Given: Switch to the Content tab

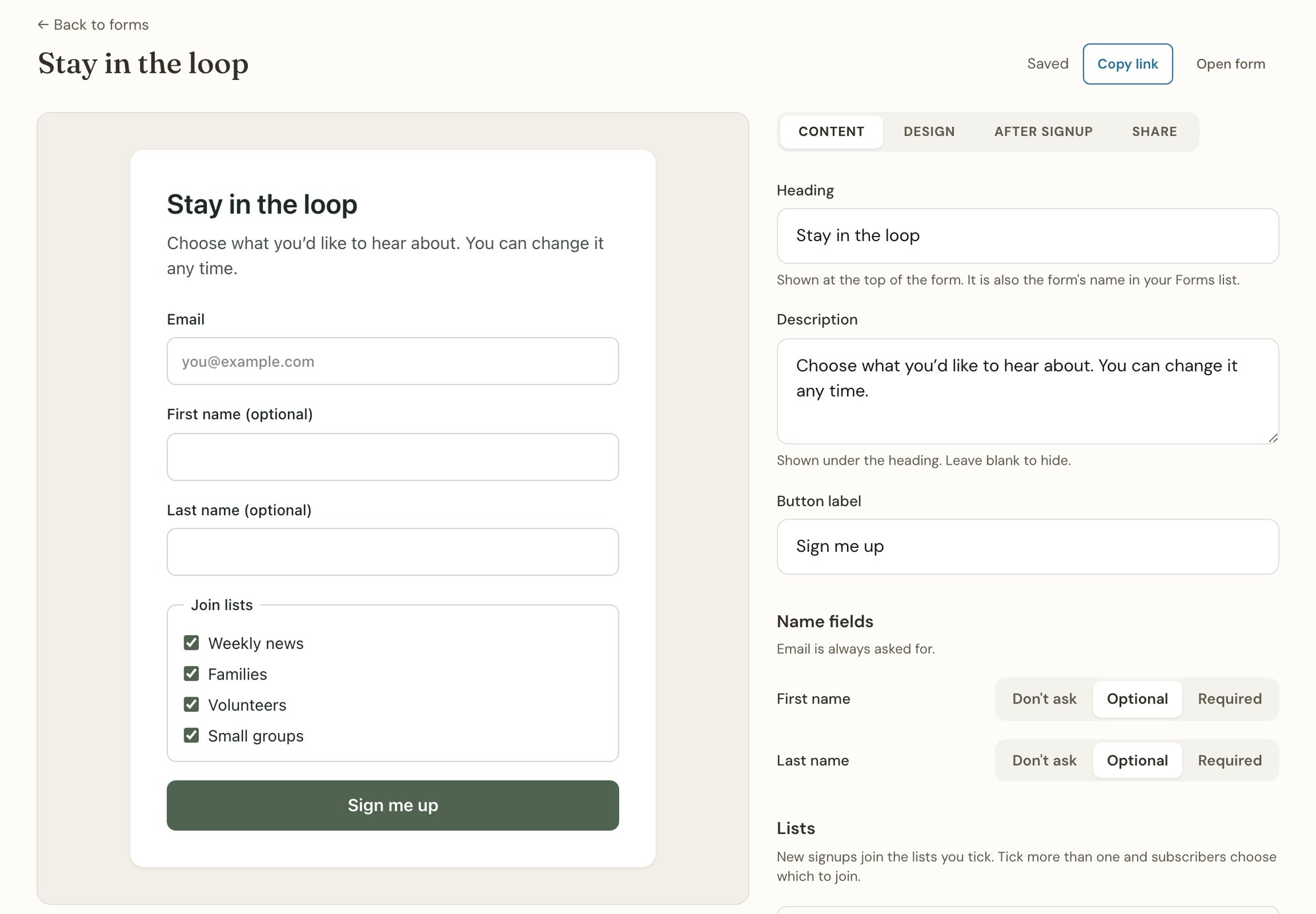Looking at the screenshot, I should (831, 132).
